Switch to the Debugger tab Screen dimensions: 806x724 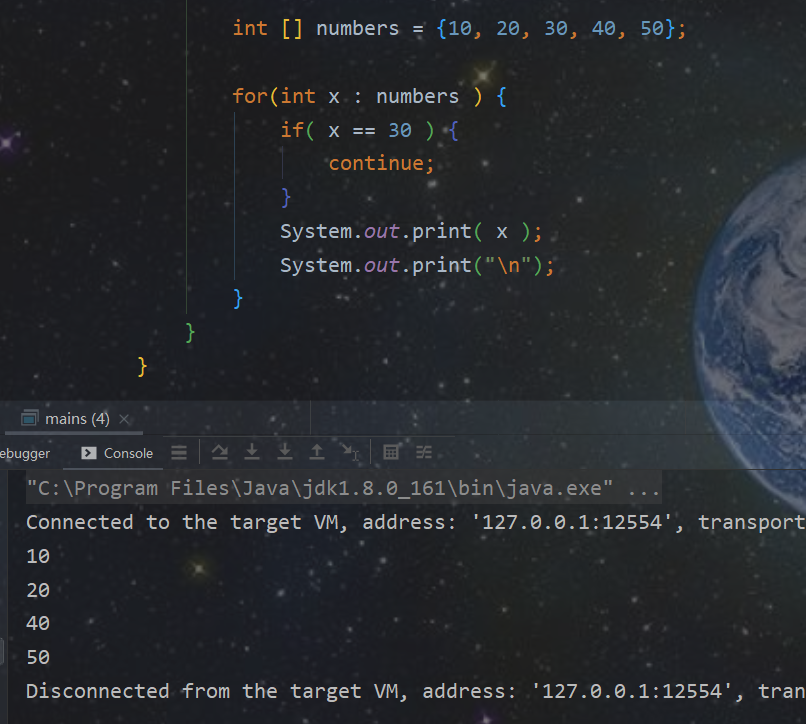[x=25, y=453]
